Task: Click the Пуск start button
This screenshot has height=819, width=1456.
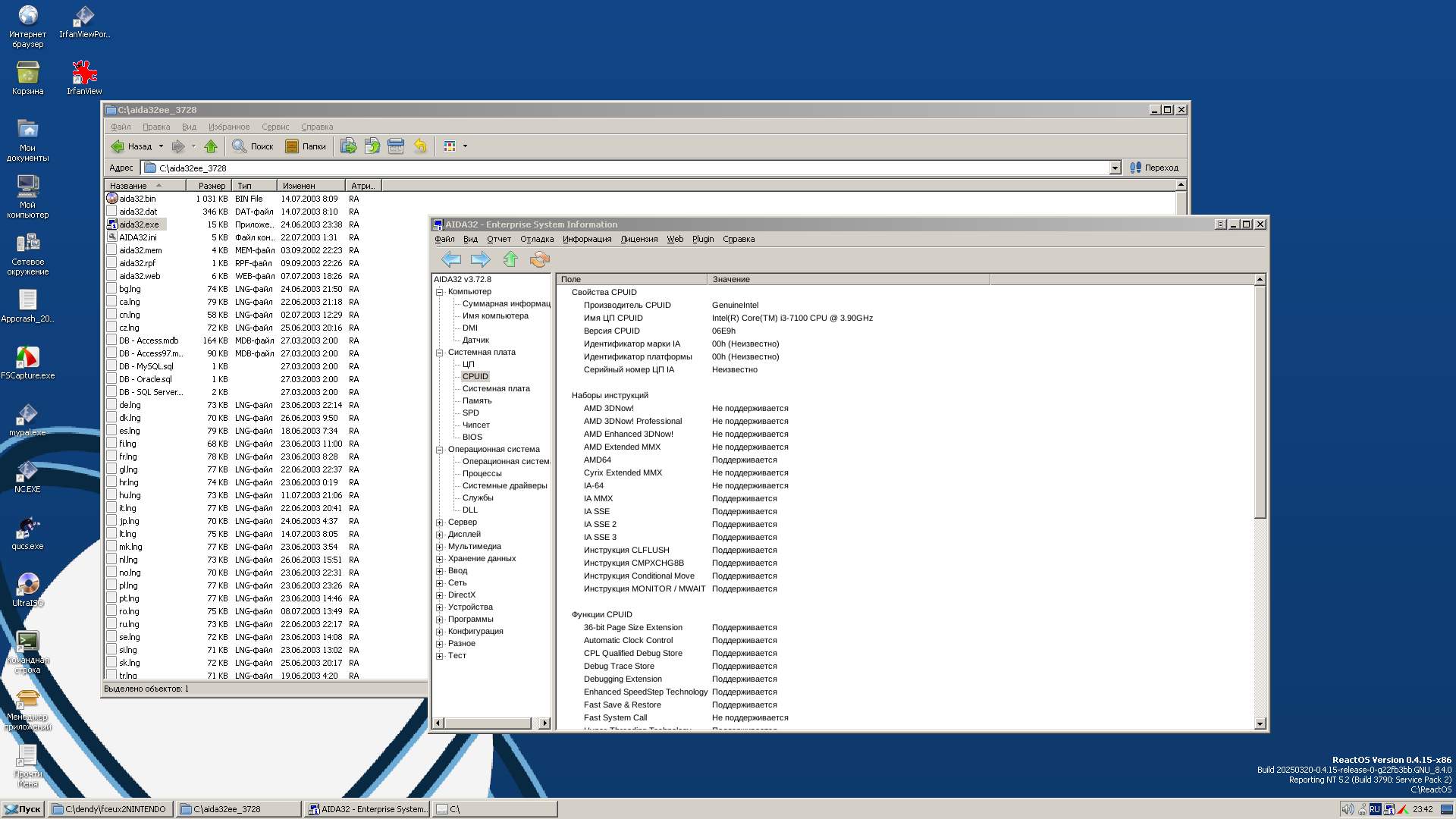Action: pos(23,809)
